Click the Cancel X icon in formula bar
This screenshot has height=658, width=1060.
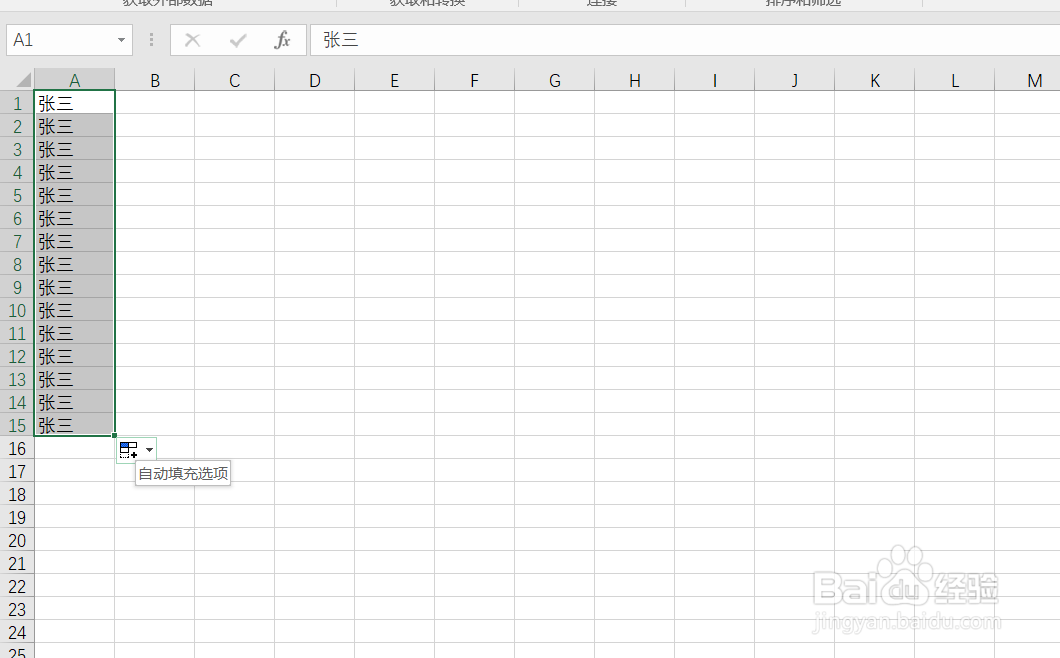pos(193,40)
